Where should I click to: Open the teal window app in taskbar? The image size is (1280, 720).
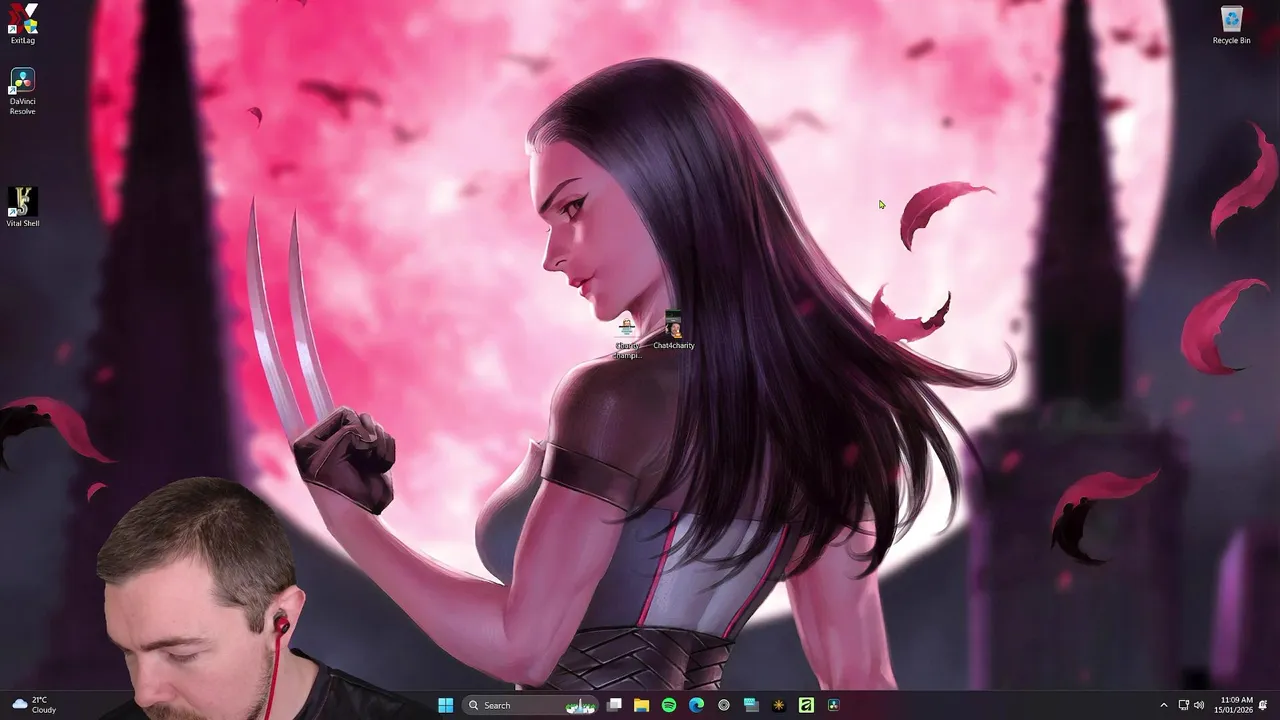pos(751,705)
